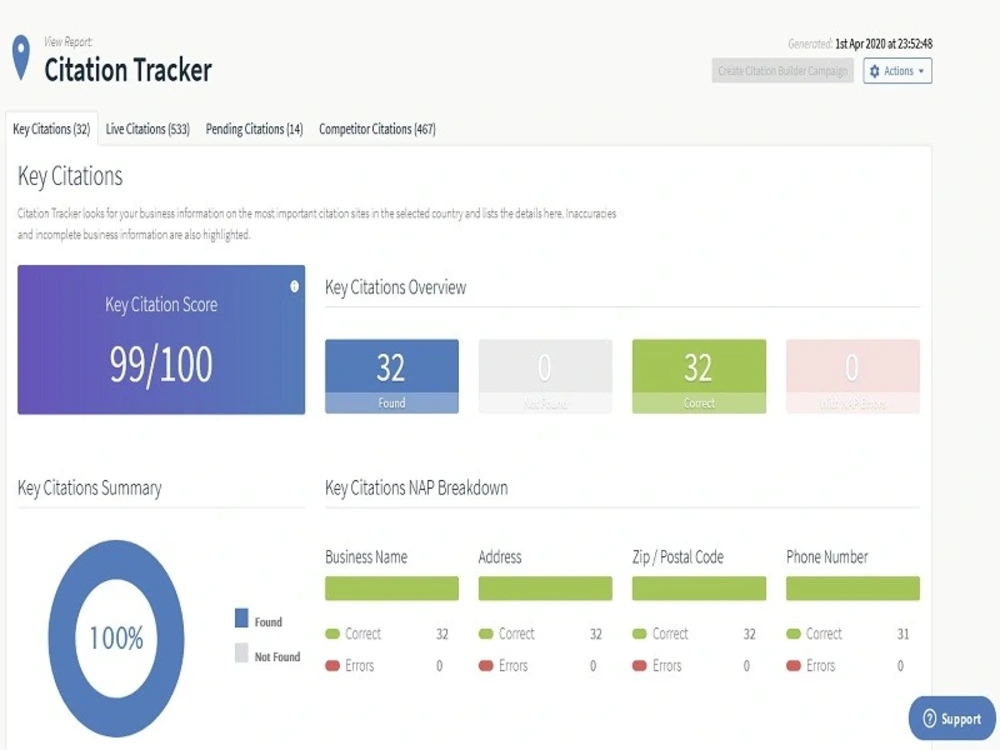Click the Found legend label
The width and height of the screenshot is (1000, 750).
268,622
